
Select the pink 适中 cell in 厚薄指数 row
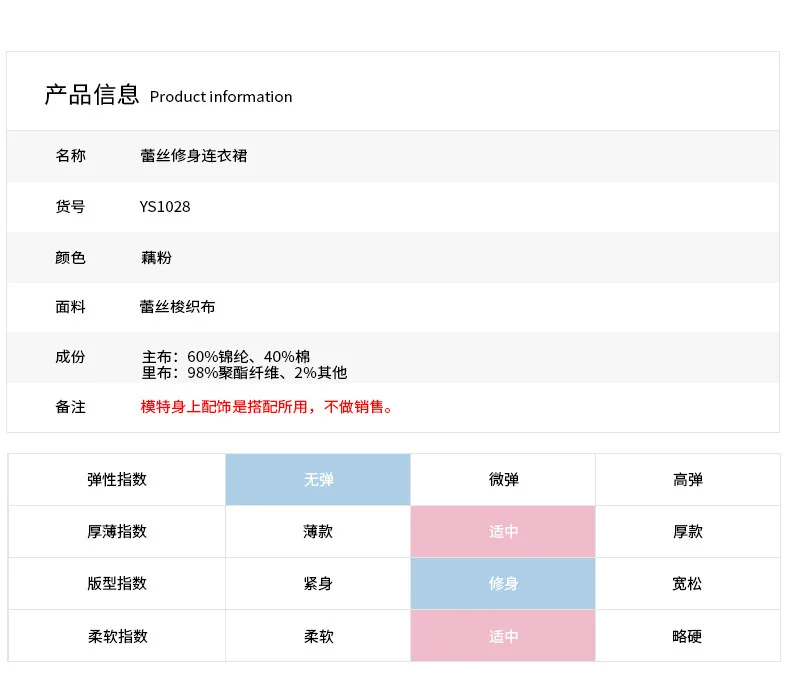pyautogui.click(x=503, y=531)
